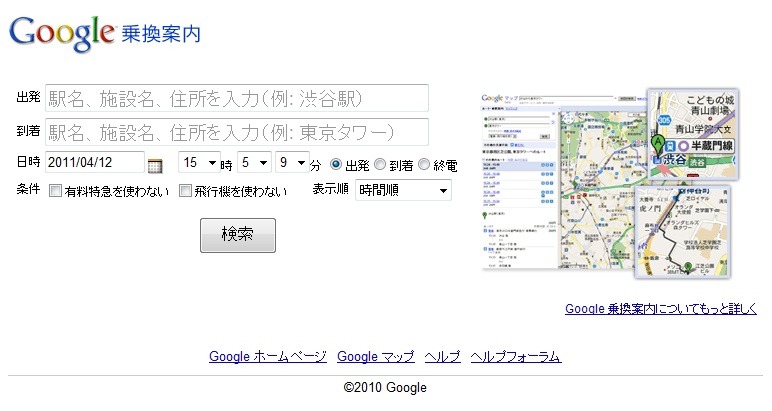Screen dimensions: 772x411
Task: Click the walking route map inset thumbnail
Action: pos(683,231)
